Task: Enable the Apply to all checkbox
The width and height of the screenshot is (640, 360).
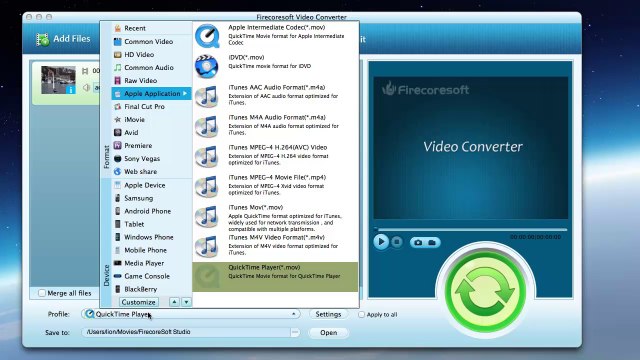Action: [361, 315]
